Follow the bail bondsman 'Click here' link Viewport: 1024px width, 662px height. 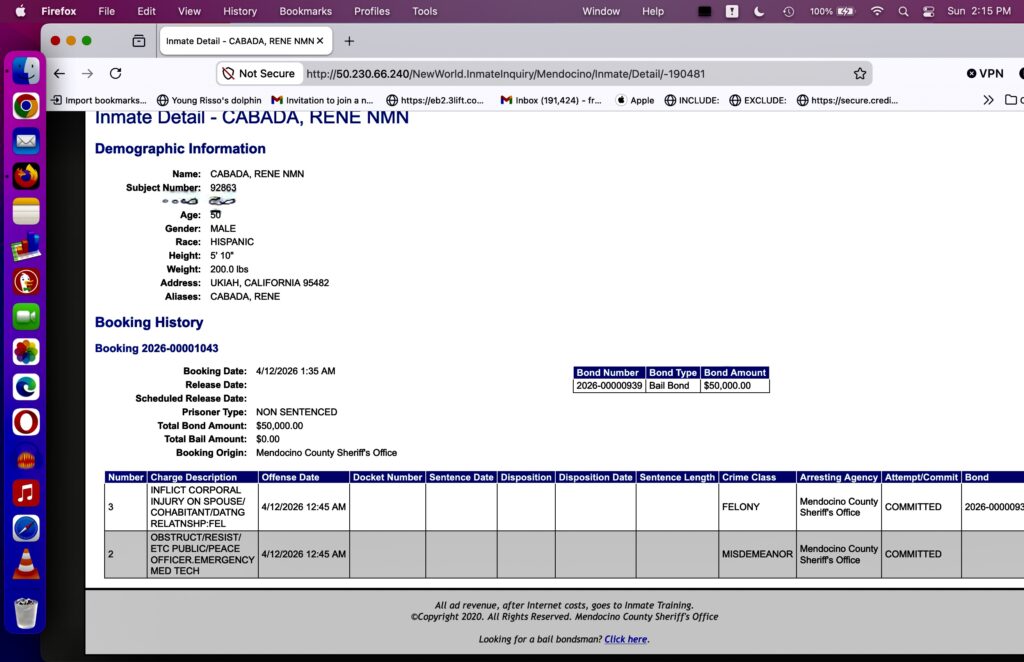pos(625,639)
